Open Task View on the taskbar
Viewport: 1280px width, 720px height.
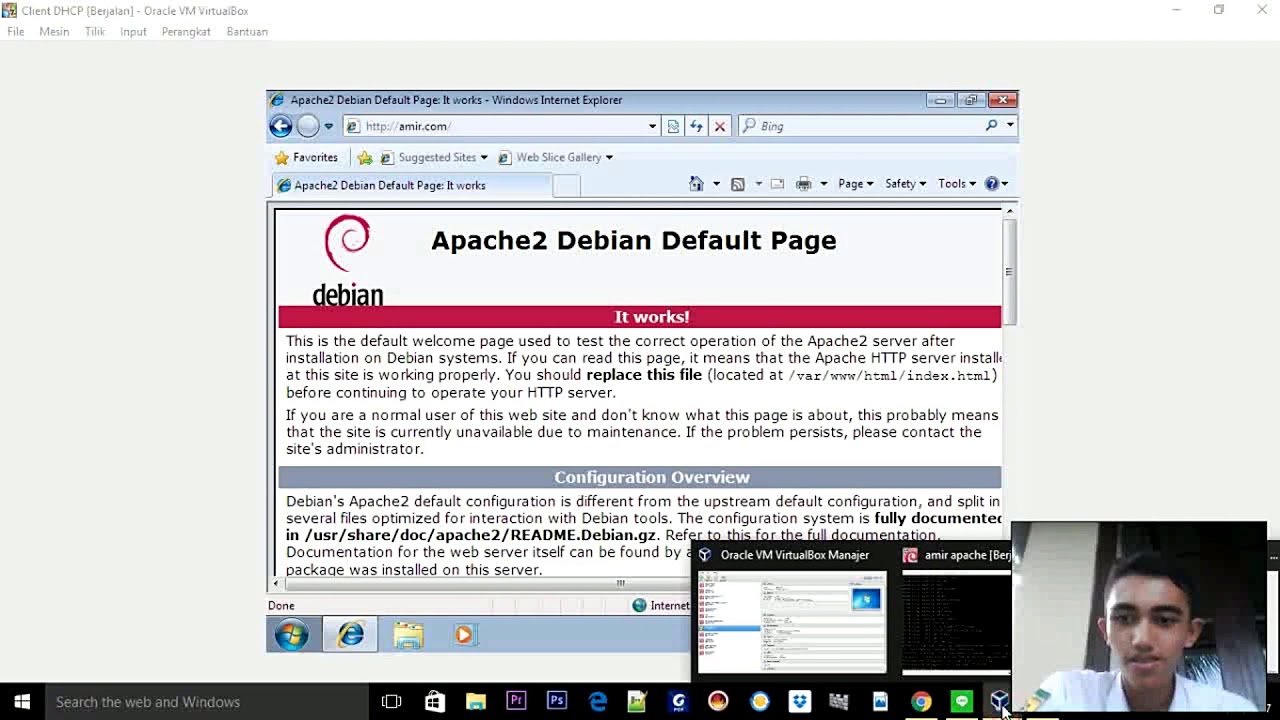pos(392,702)
